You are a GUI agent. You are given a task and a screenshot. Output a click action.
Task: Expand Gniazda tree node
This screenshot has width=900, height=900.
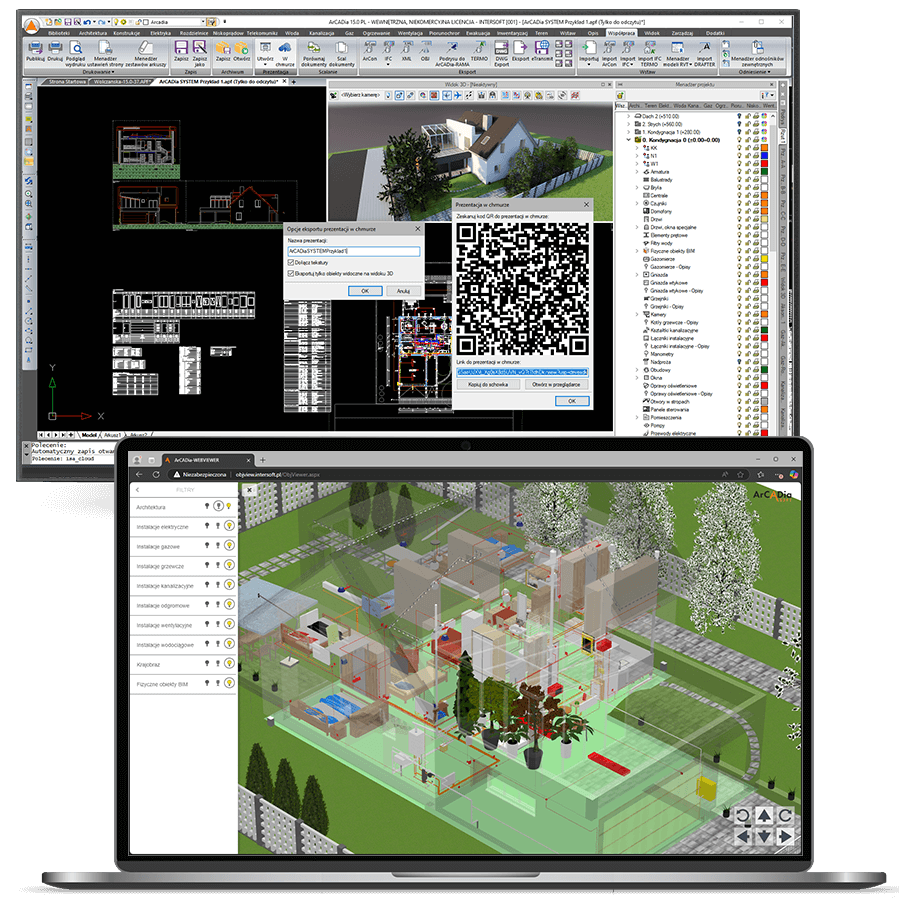tap(637, 275)
